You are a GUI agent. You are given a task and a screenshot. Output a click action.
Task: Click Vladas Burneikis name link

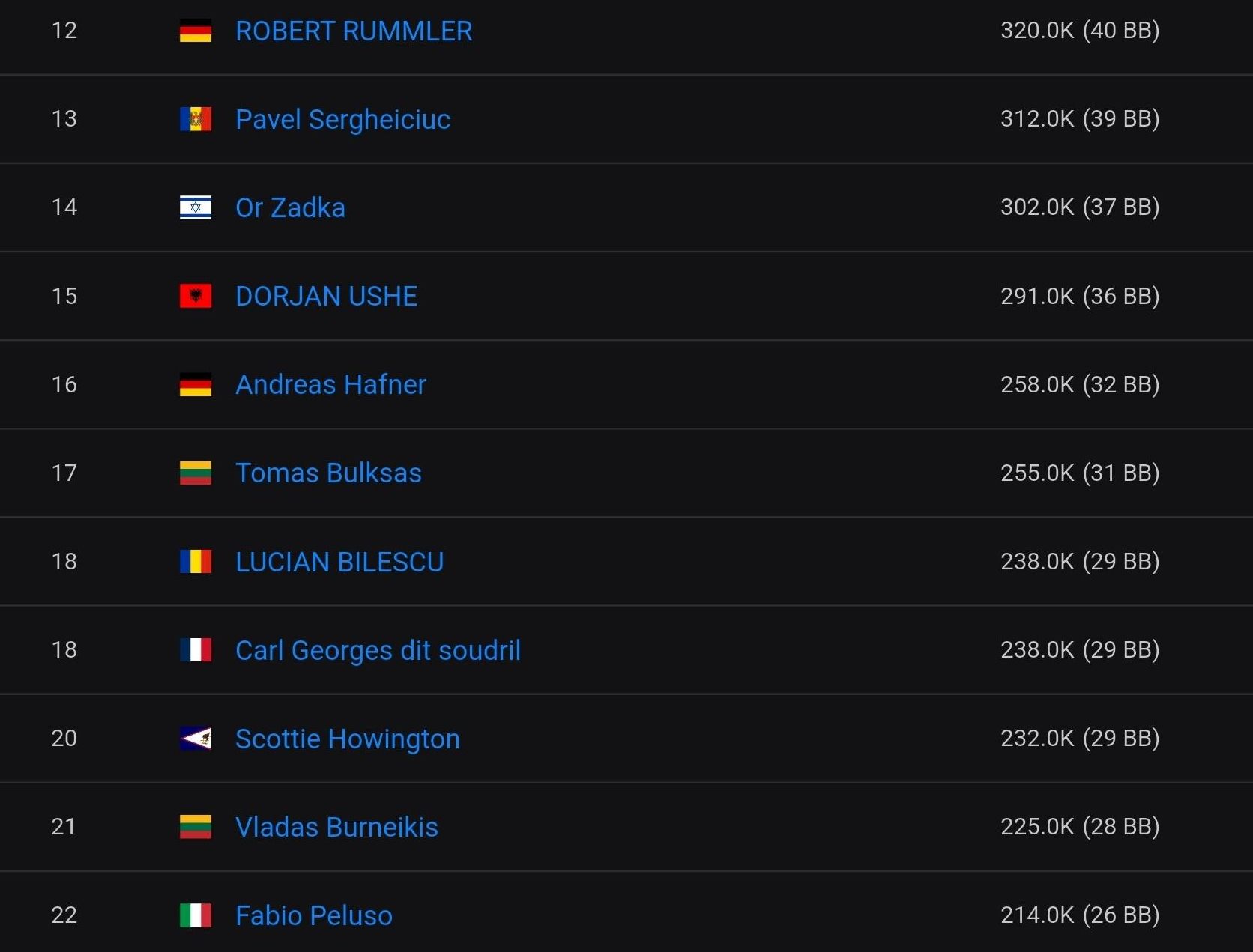(x=336, y=827)
